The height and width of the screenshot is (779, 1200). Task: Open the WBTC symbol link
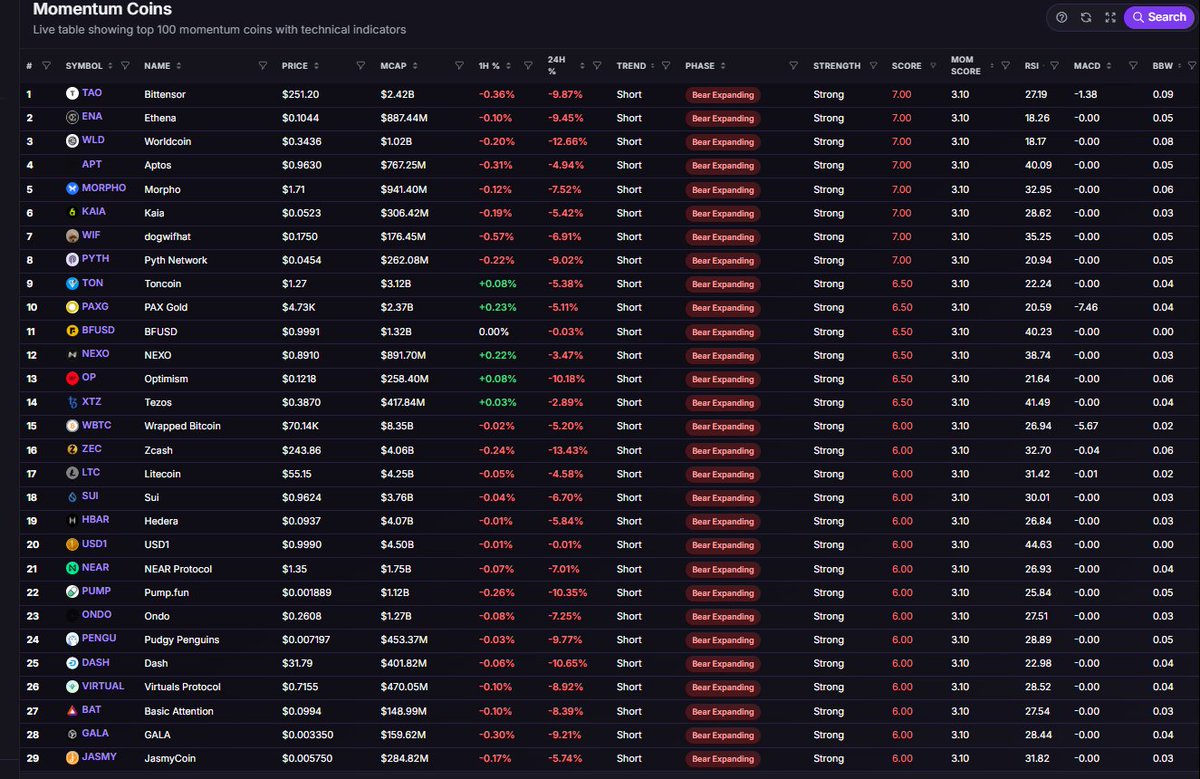pos(96,426)
